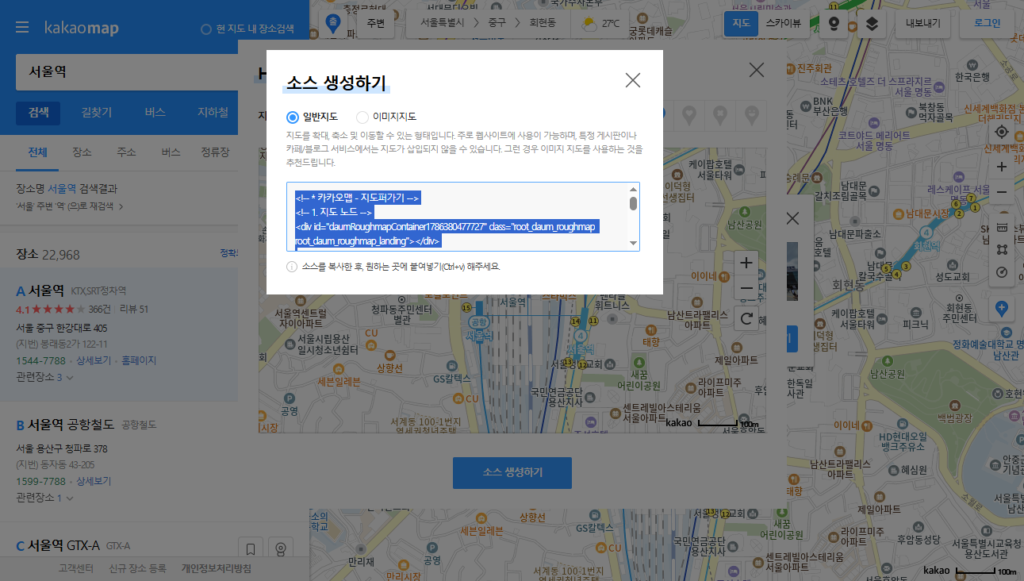Viewport: 1024px width, 581px height.
Task: Click the blue 소스 생성하기 button
Action: 512,473
